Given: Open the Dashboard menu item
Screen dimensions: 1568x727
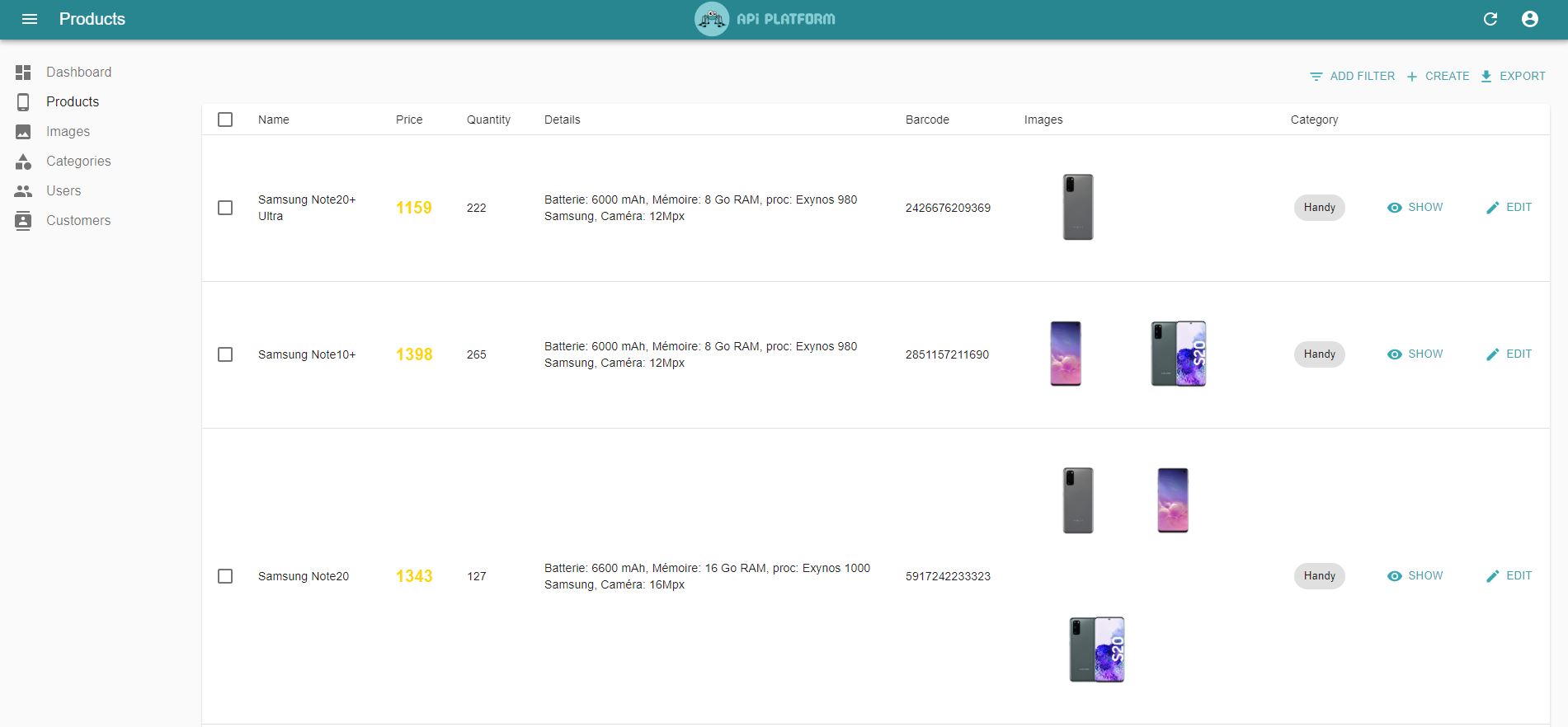Looking at the screenshot, I should click(79, 73).
